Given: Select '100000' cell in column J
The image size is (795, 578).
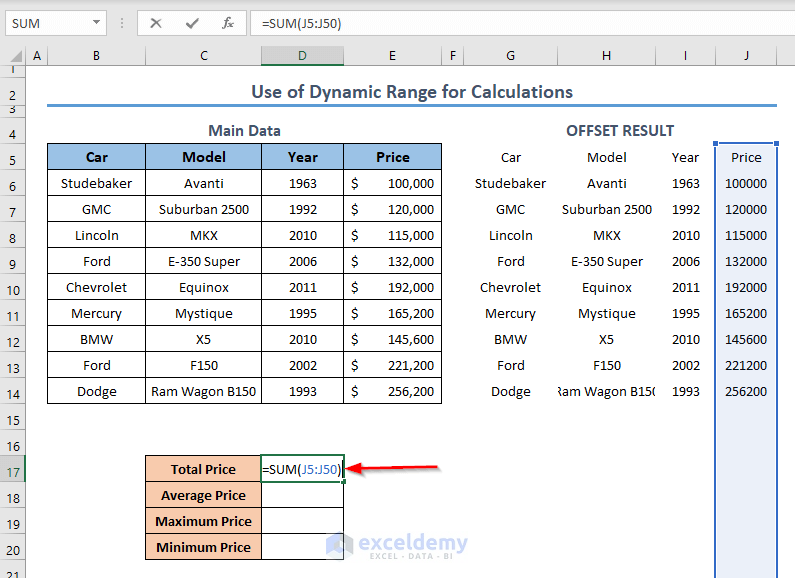Looking at the screenshot, I should point(746,184).
